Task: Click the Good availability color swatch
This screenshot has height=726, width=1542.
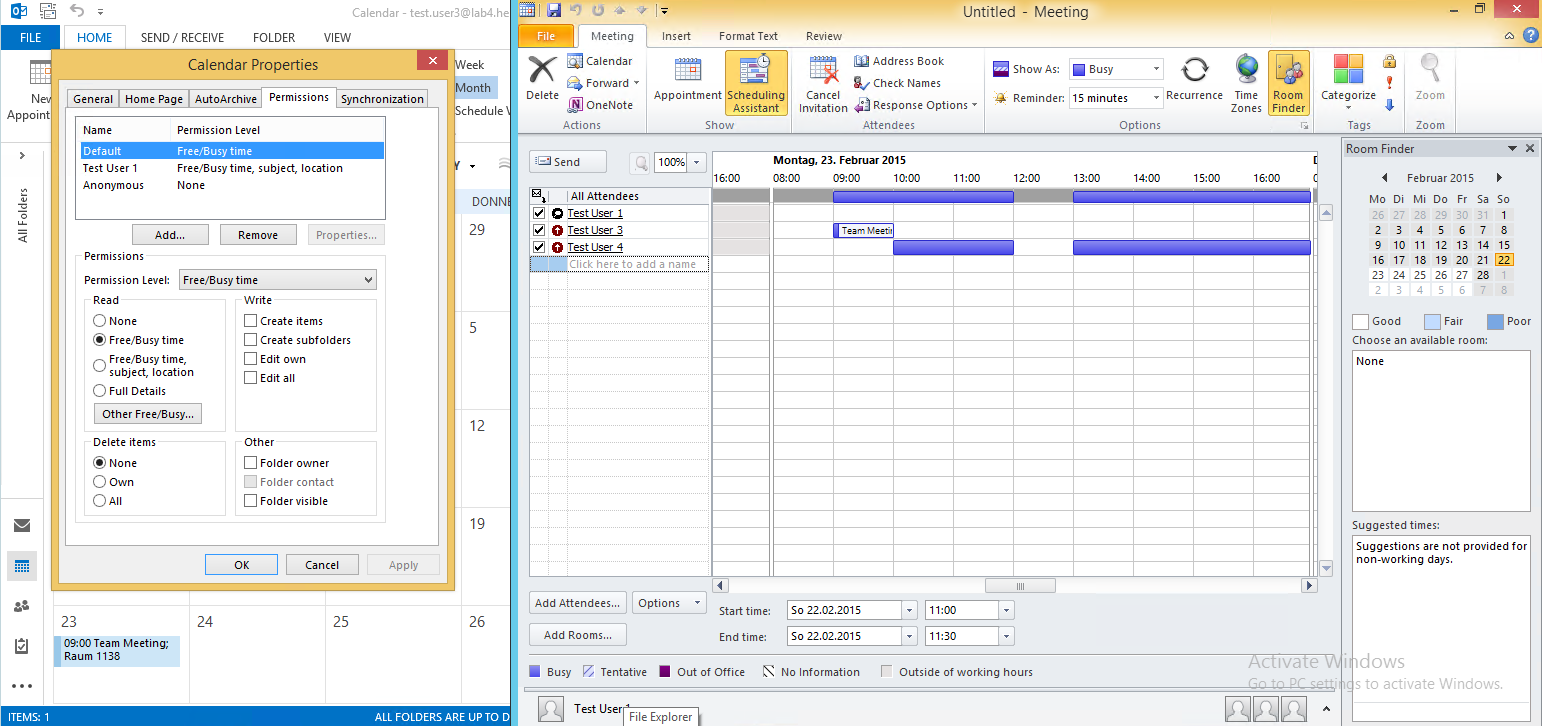Action: (x=1360, y=322)
